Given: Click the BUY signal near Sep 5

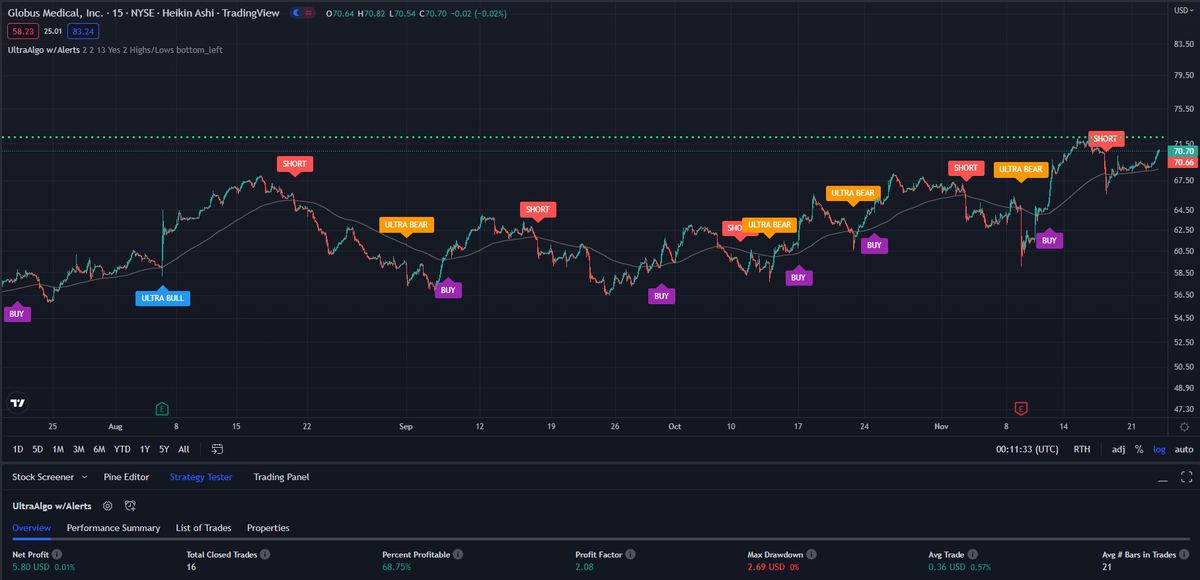Looking at the screenshot, I should (448, 290).
